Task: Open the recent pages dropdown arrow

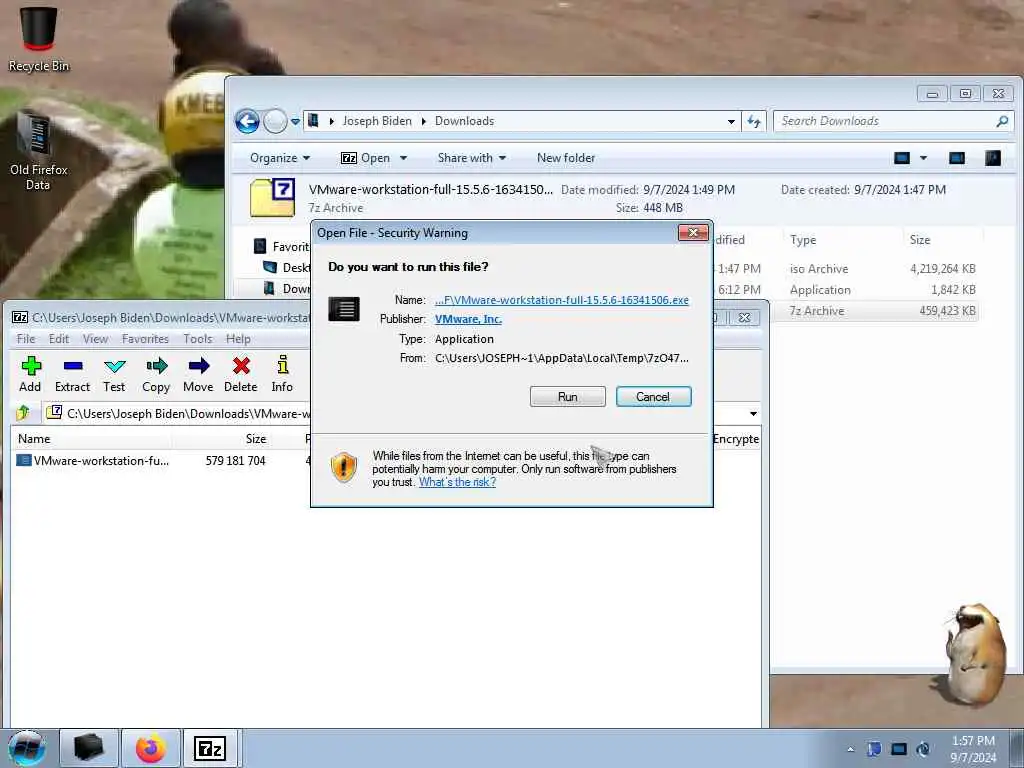Action: pos(295,121)
